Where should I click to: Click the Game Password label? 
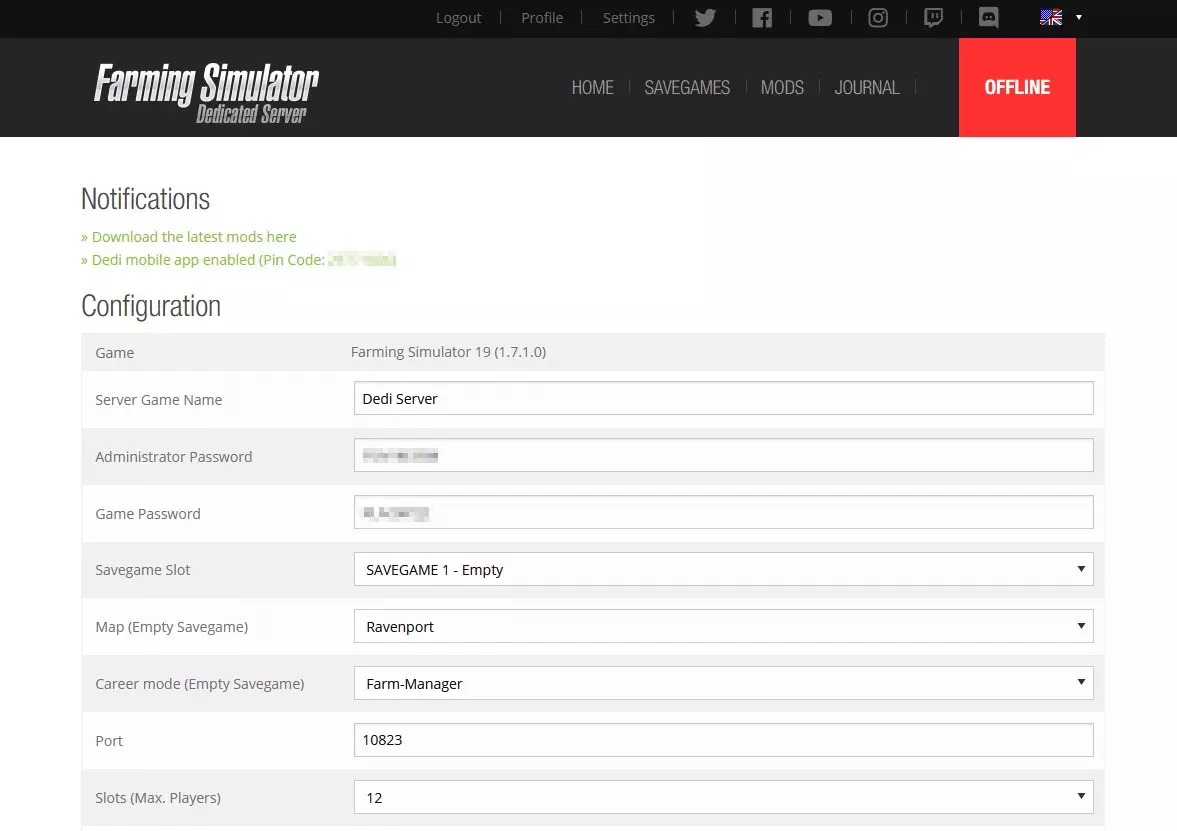click(148, 514)
